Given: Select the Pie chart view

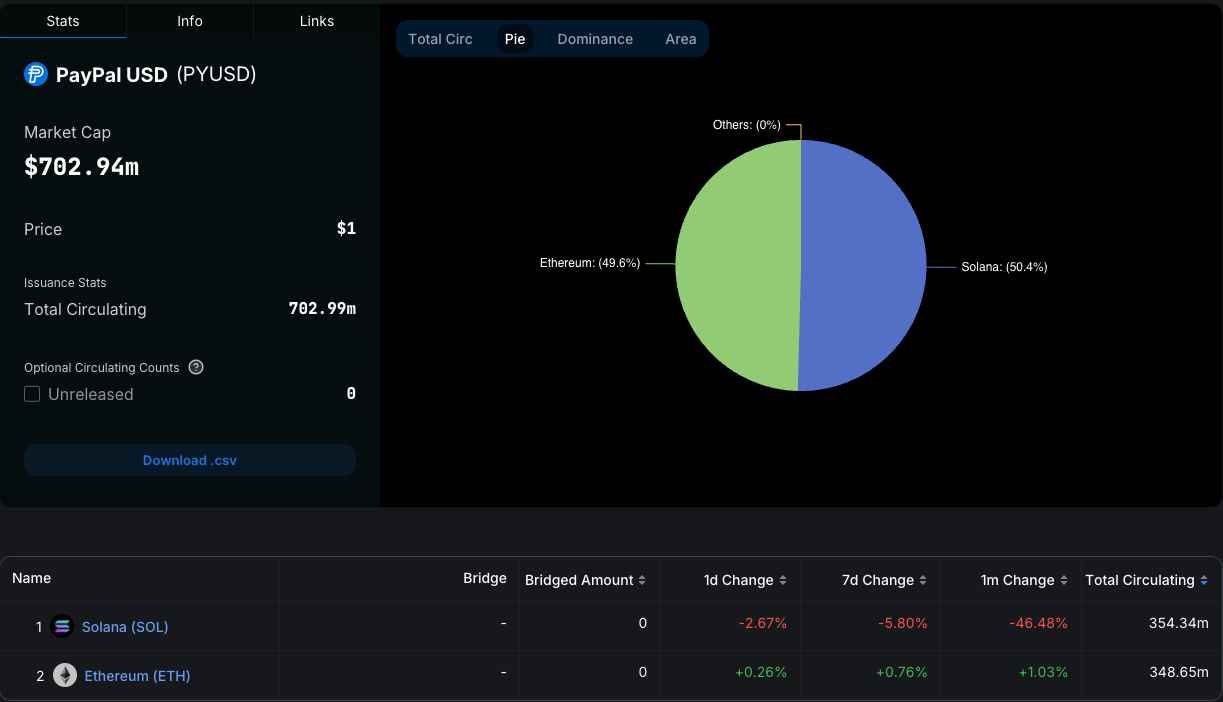Looking at the screenshot, I should click(x=515, y=39).
